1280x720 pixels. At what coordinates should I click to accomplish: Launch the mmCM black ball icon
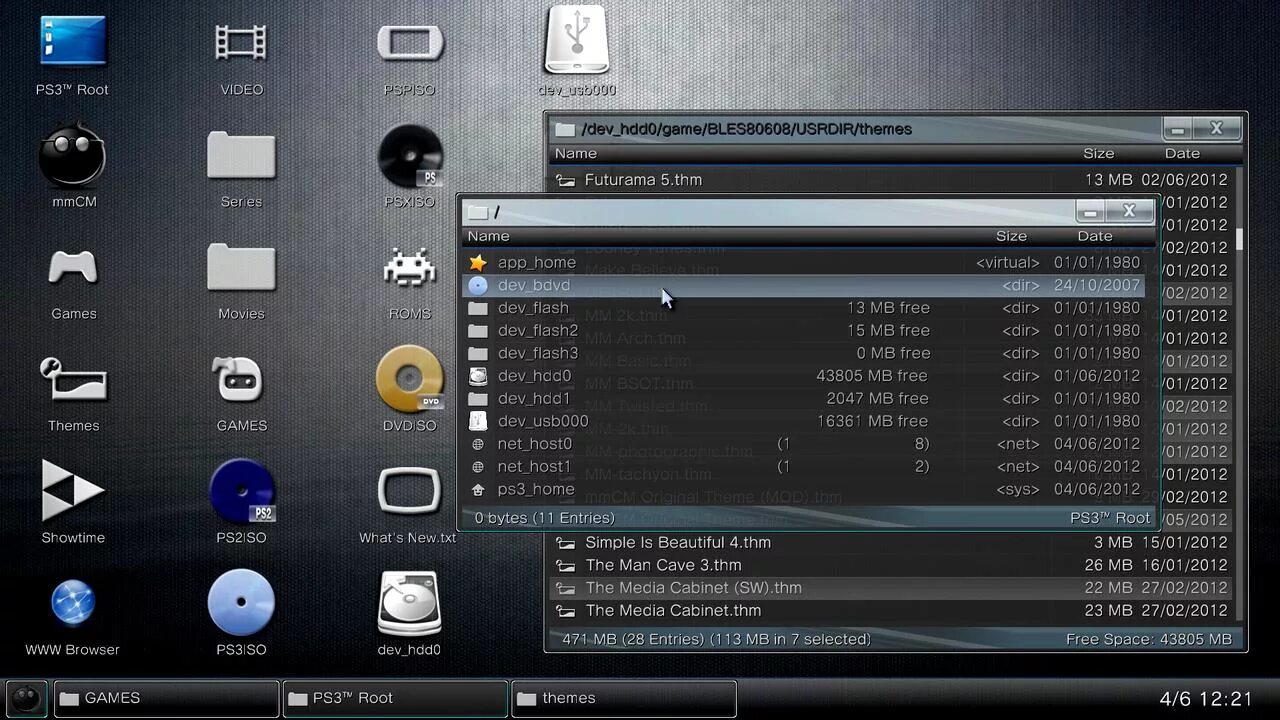click(72, 155)
